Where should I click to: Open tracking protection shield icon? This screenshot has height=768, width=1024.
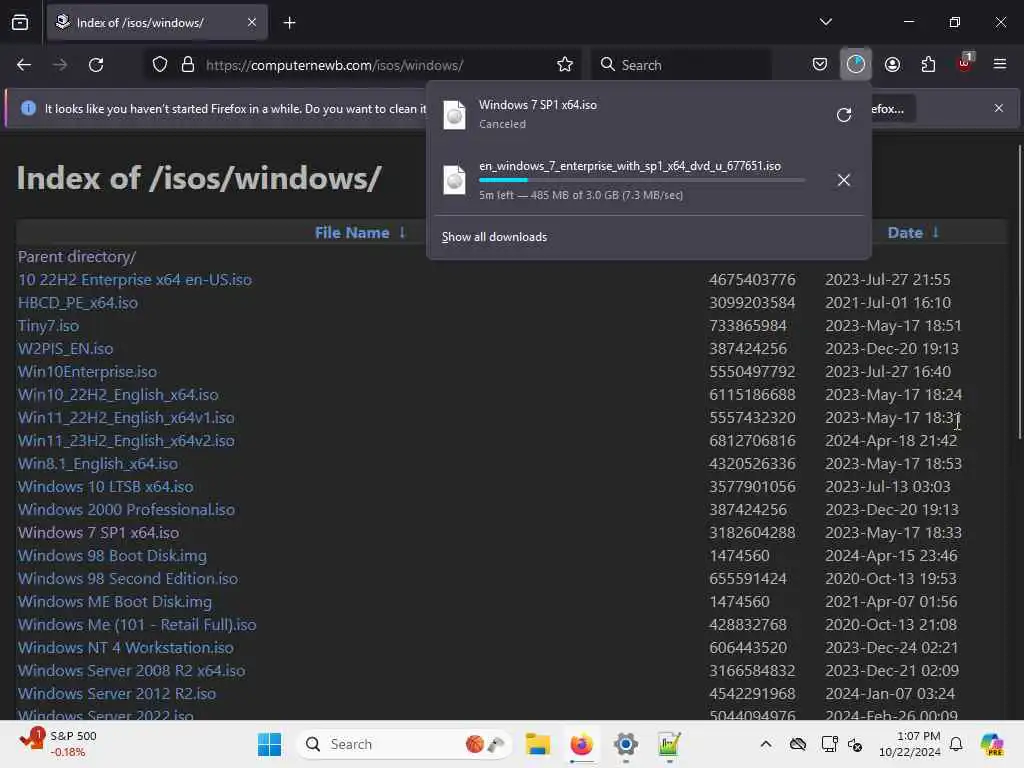160,65
